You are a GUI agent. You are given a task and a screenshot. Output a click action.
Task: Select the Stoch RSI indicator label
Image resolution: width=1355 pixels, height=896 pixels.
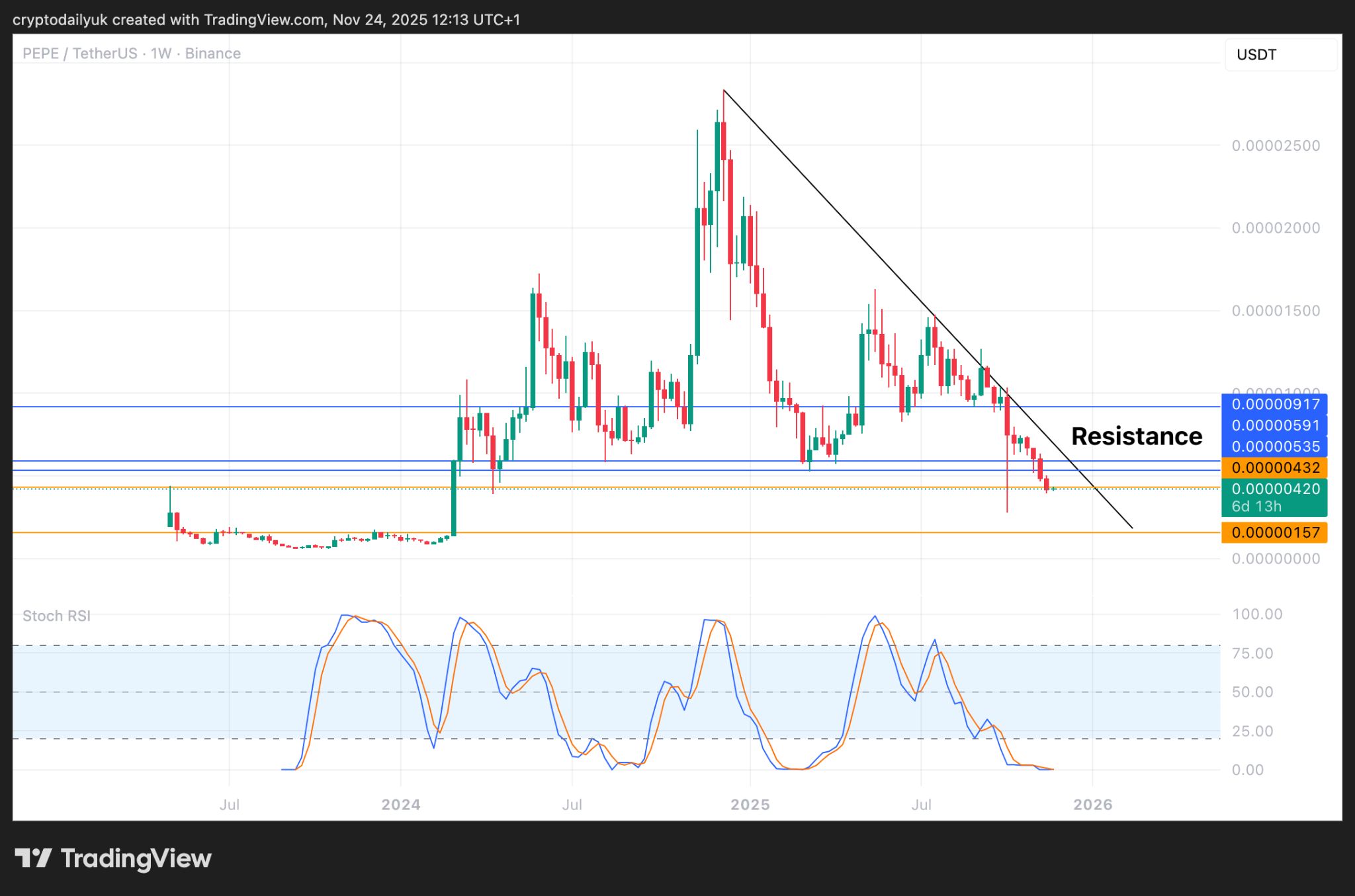click(x=58, y=616)
